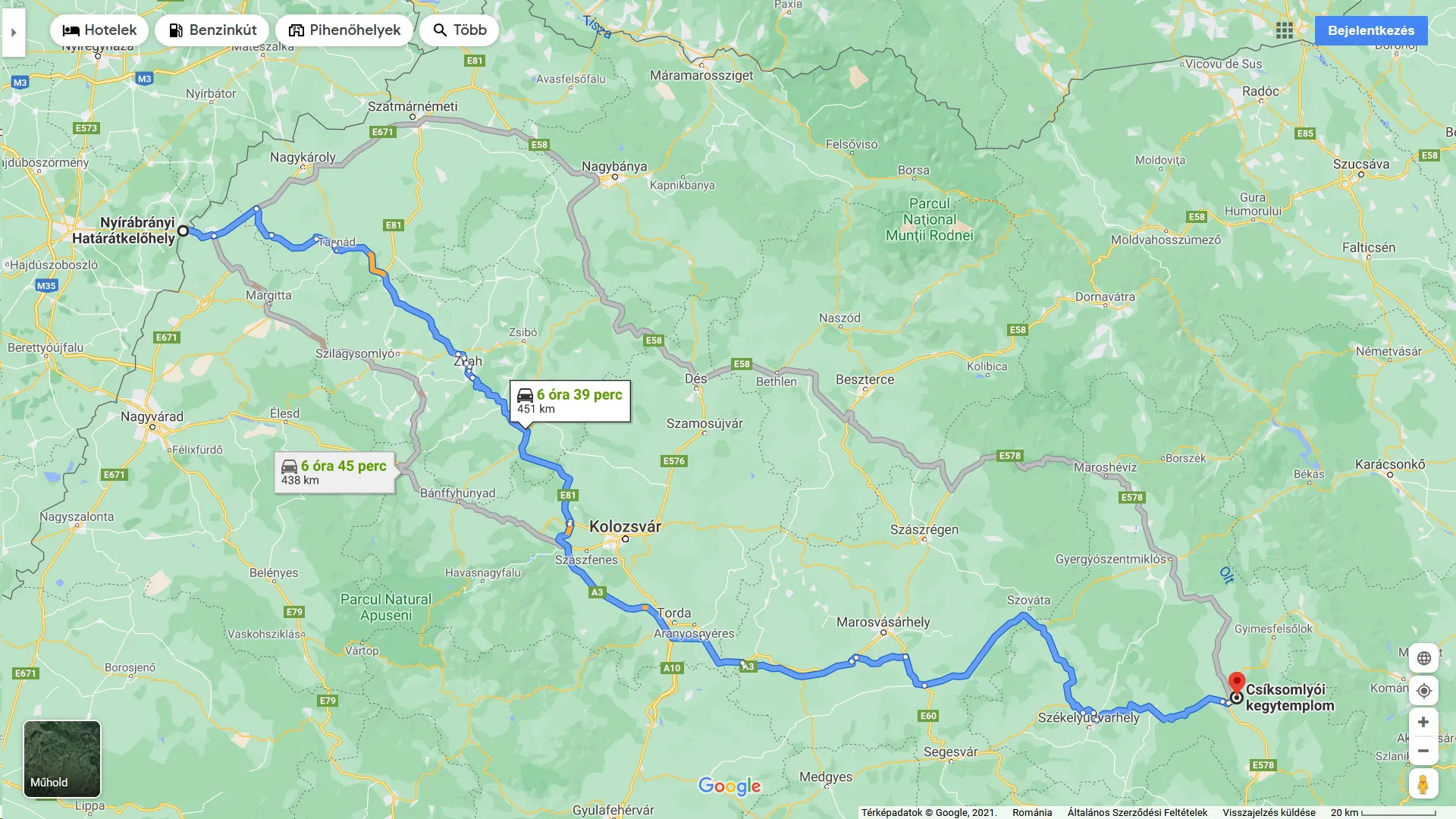Switch to Műhold satellite view
Screen dimensions: 1456x819
(62, 759)
